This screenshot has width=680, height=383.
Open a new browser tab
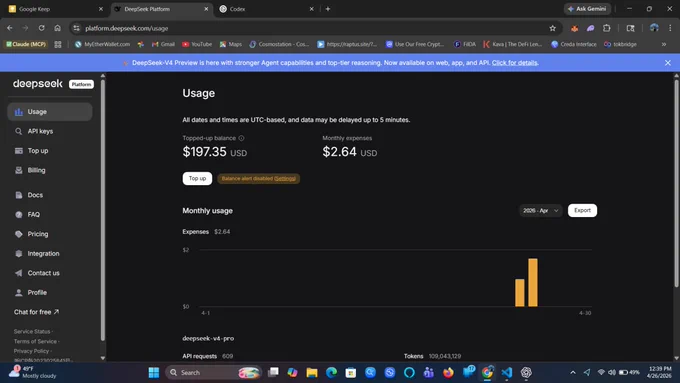click(x=328, y=9)
